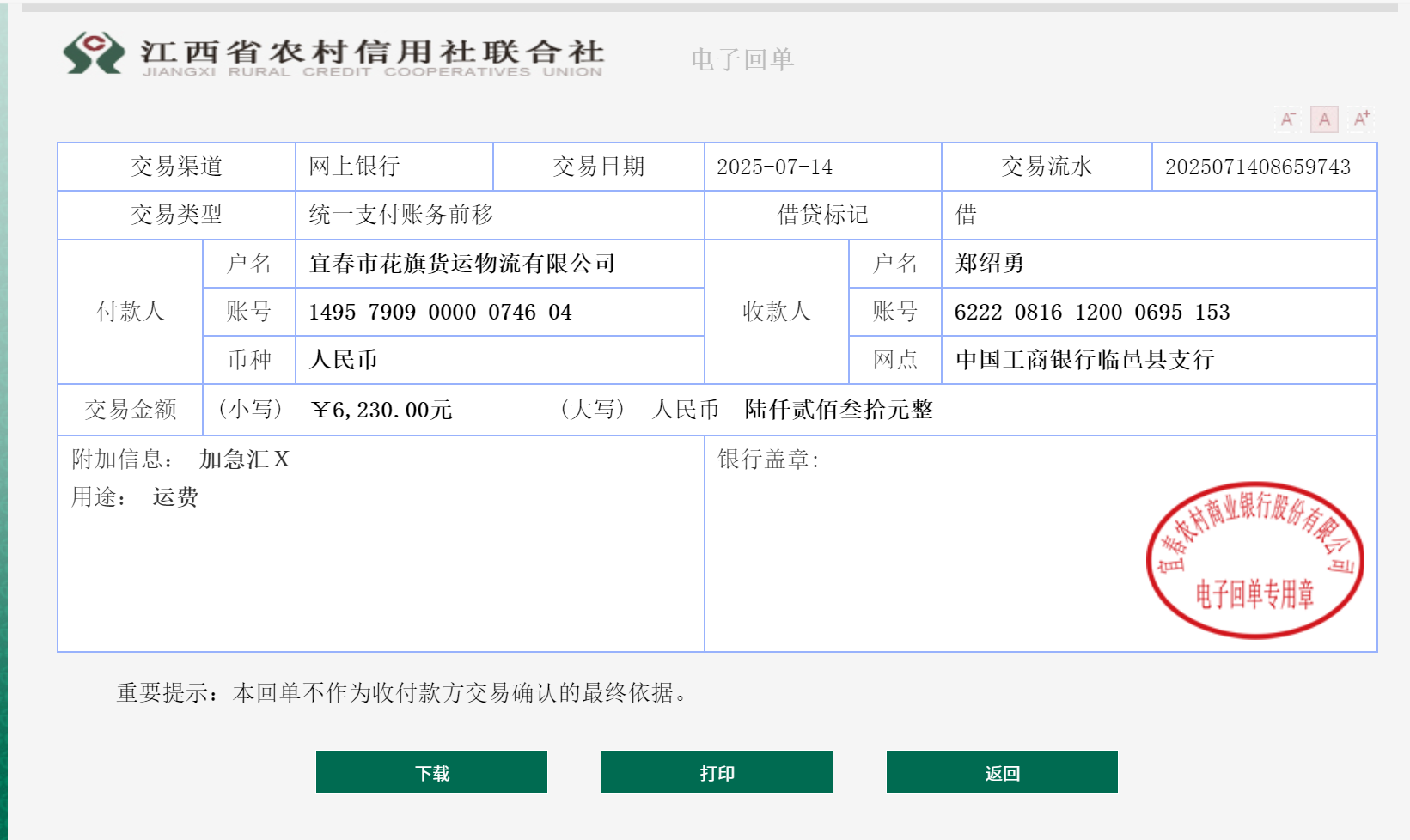This screenshot has height=840, width=1410.
Task: Select the amount ¥6,230.00元
Action: coord(382,410)
